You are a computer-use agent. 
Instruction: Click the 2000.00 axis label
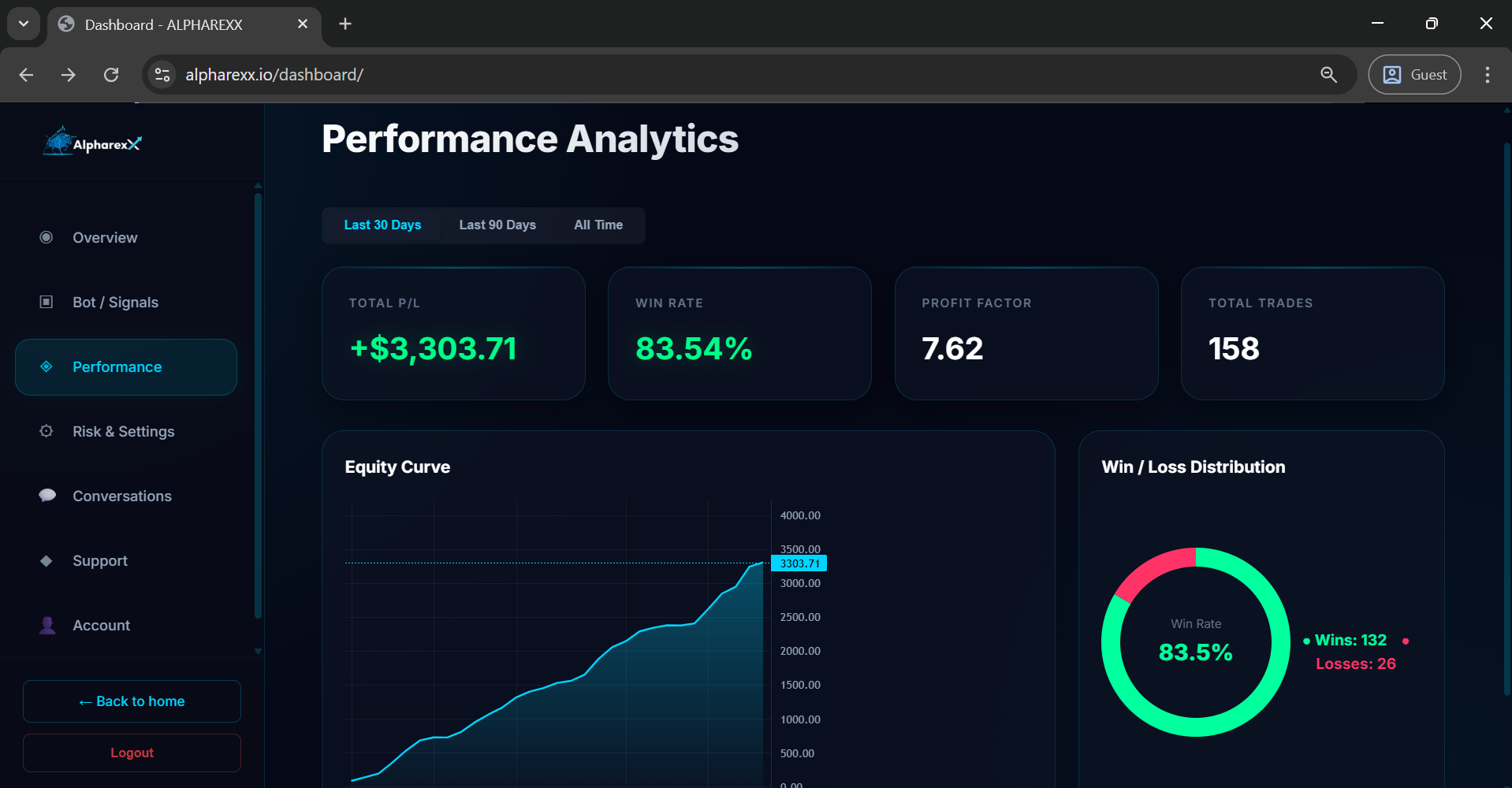coord(800,651)
